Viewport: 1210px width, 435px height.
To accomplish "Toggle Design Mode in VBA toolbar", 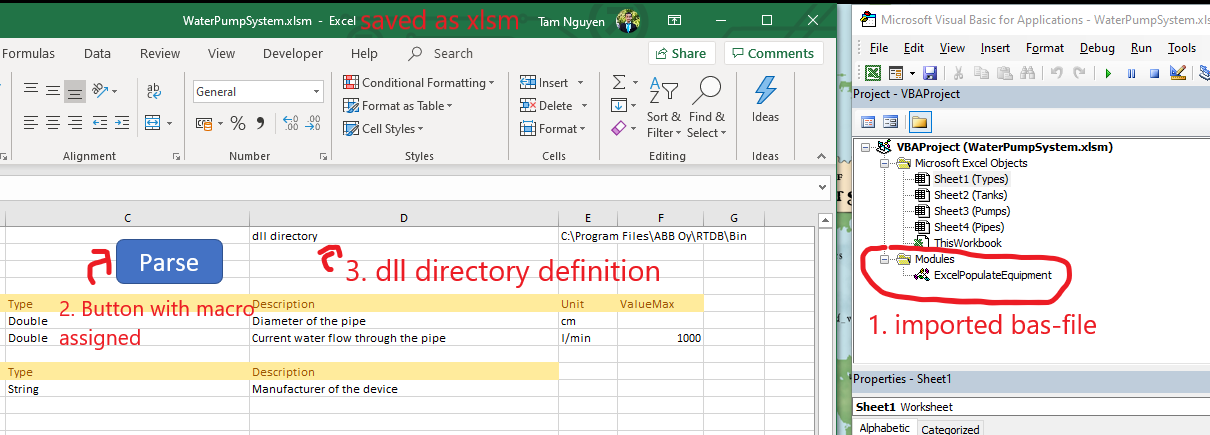I will click(1177, 72).
